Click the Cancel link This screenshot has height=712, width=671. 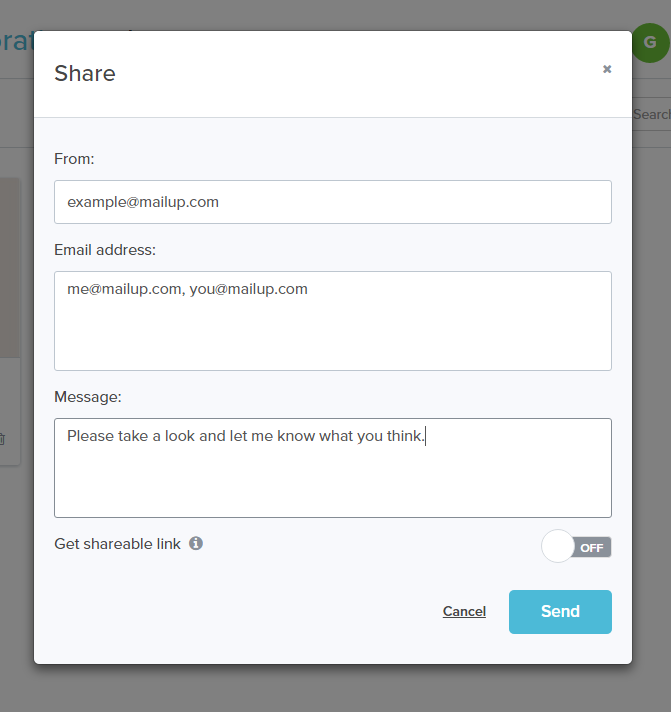[464, 611]
